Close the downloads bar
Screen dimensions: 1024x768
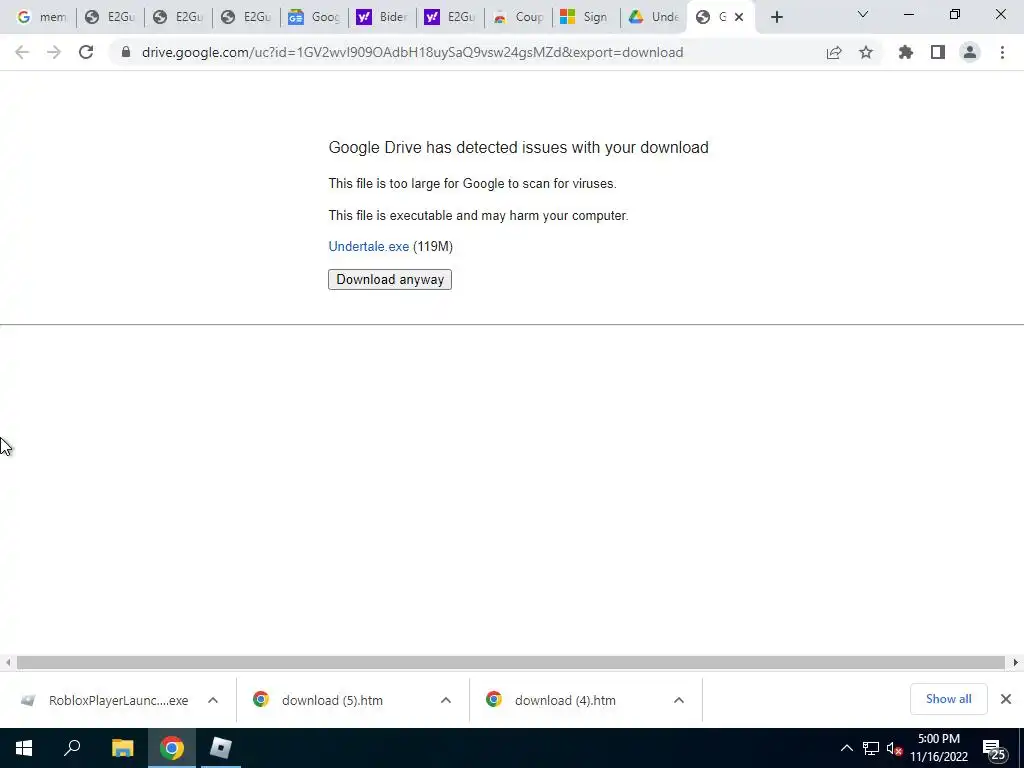pos(1006,699)
